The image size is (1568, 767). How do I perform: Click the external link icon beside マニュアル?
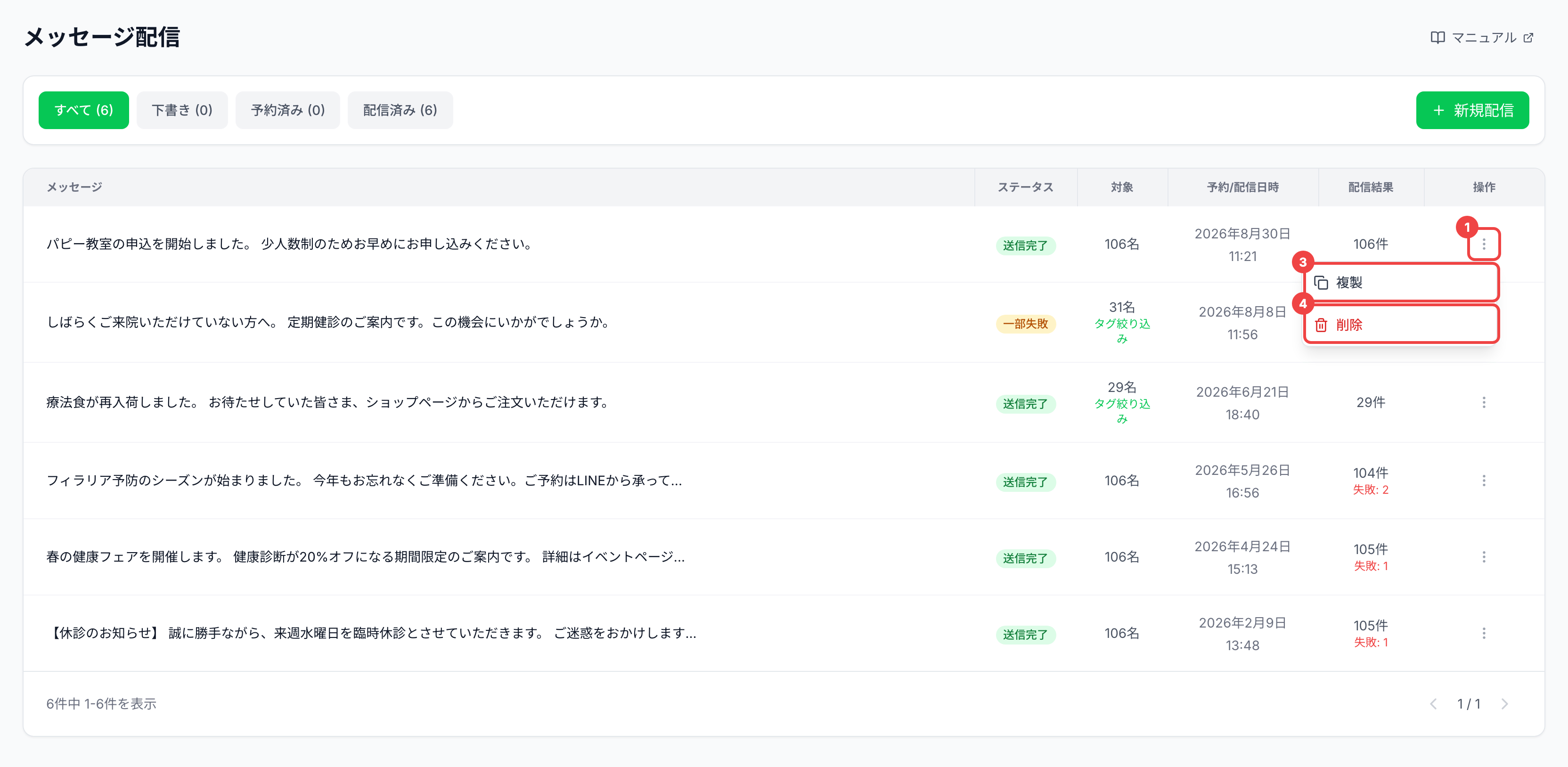(x=1528, y=38)
